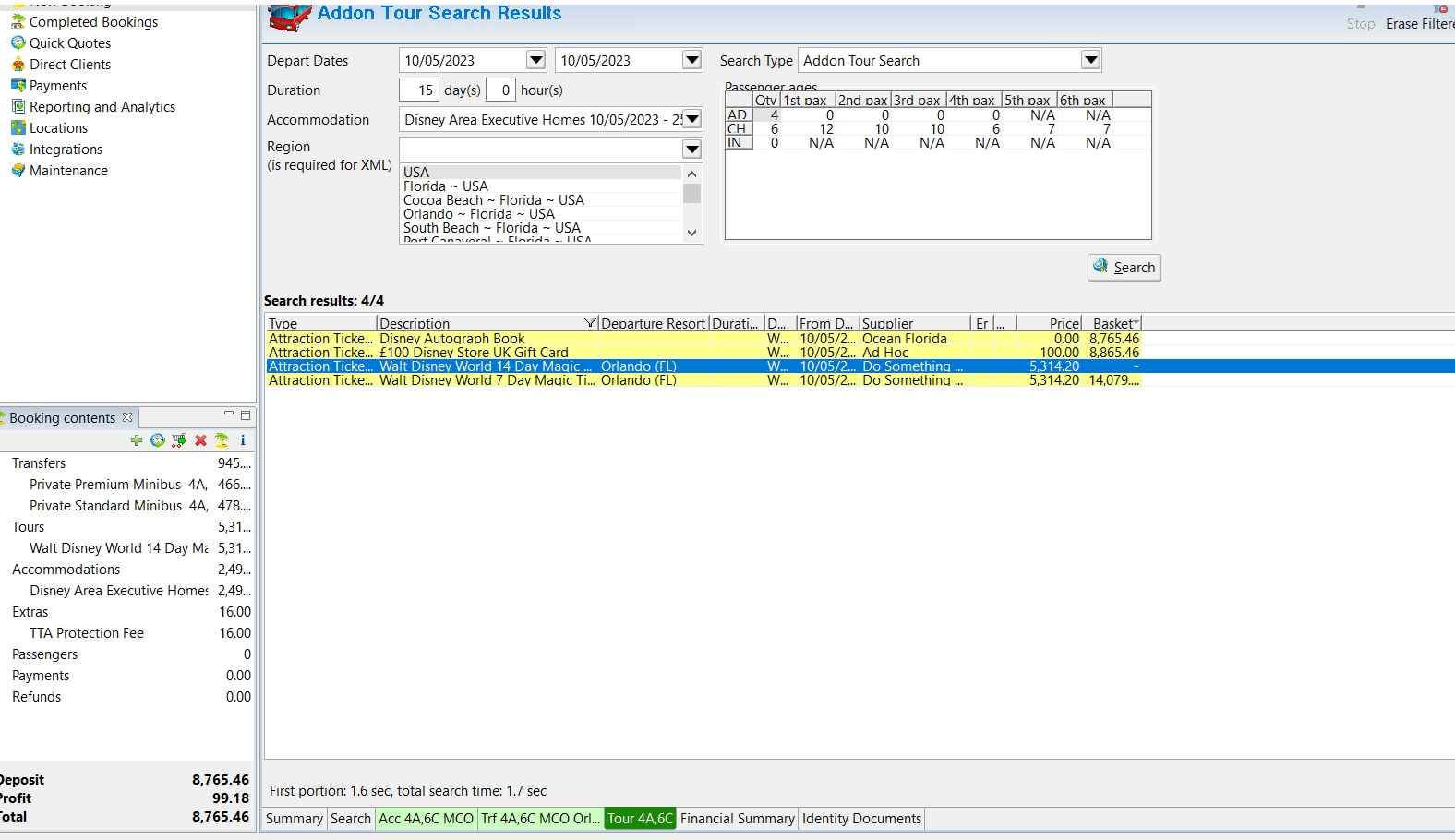Minimize the Booking contents panel
The height and width of the screenshot is (840, 1455).
(x=228, y=414)
